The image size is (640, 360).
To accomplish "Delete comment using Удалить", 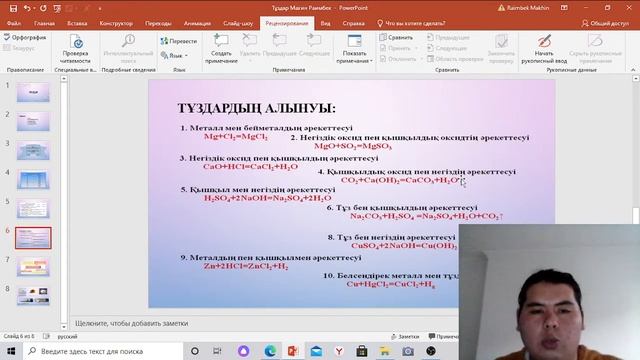I will click(x=250, y=45).
